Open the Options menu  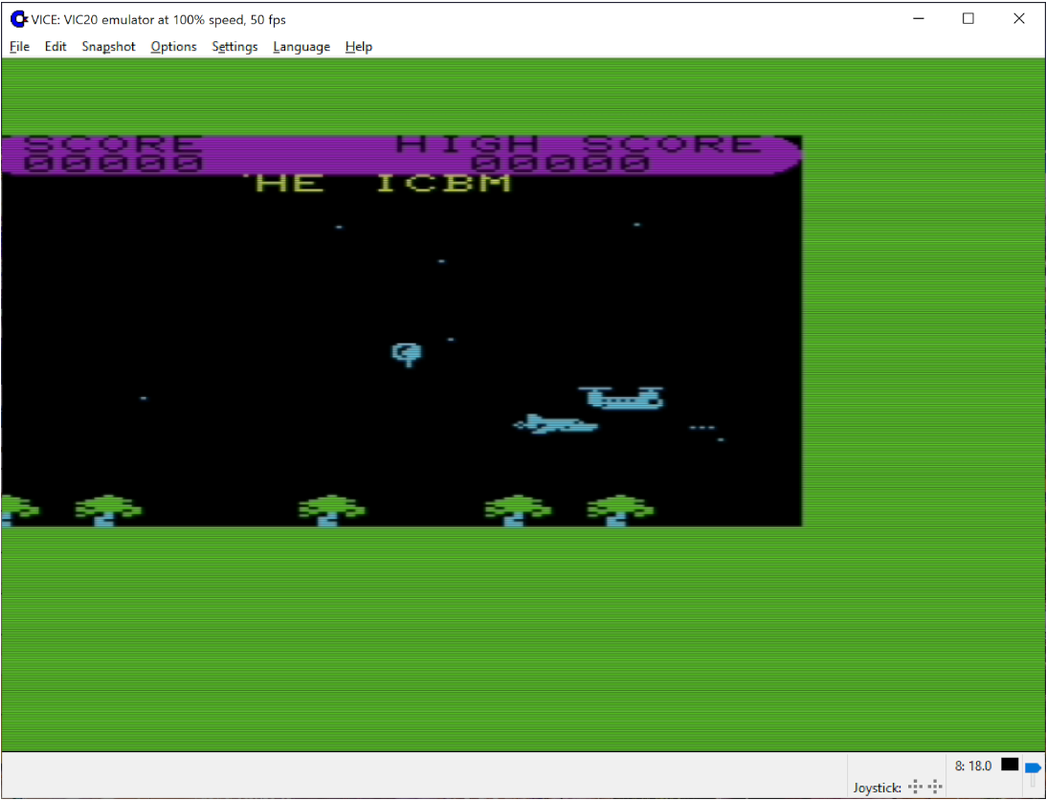point(174,47)
